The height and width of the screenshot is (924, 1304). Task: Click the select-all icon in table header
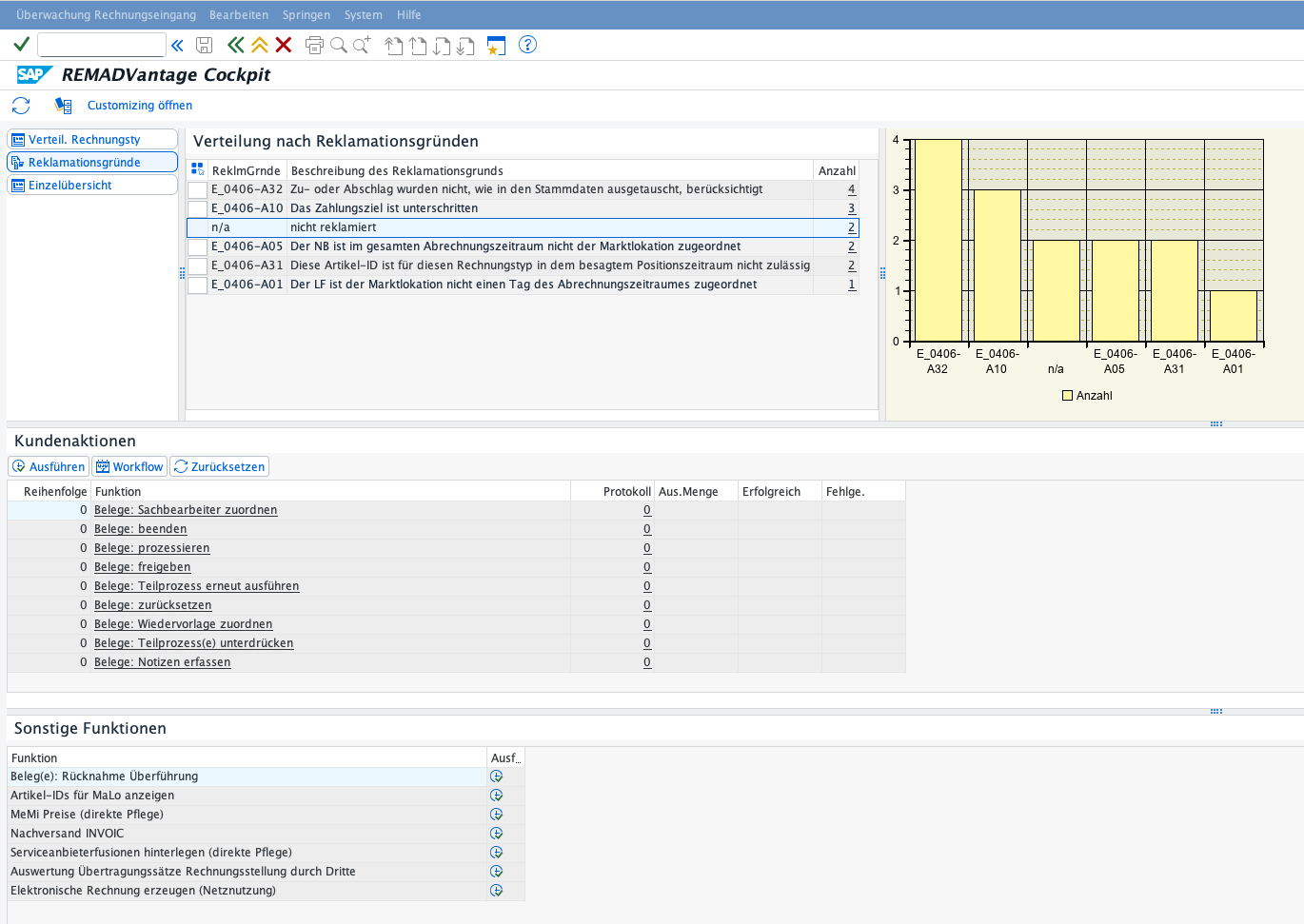(x=198, y=170)
